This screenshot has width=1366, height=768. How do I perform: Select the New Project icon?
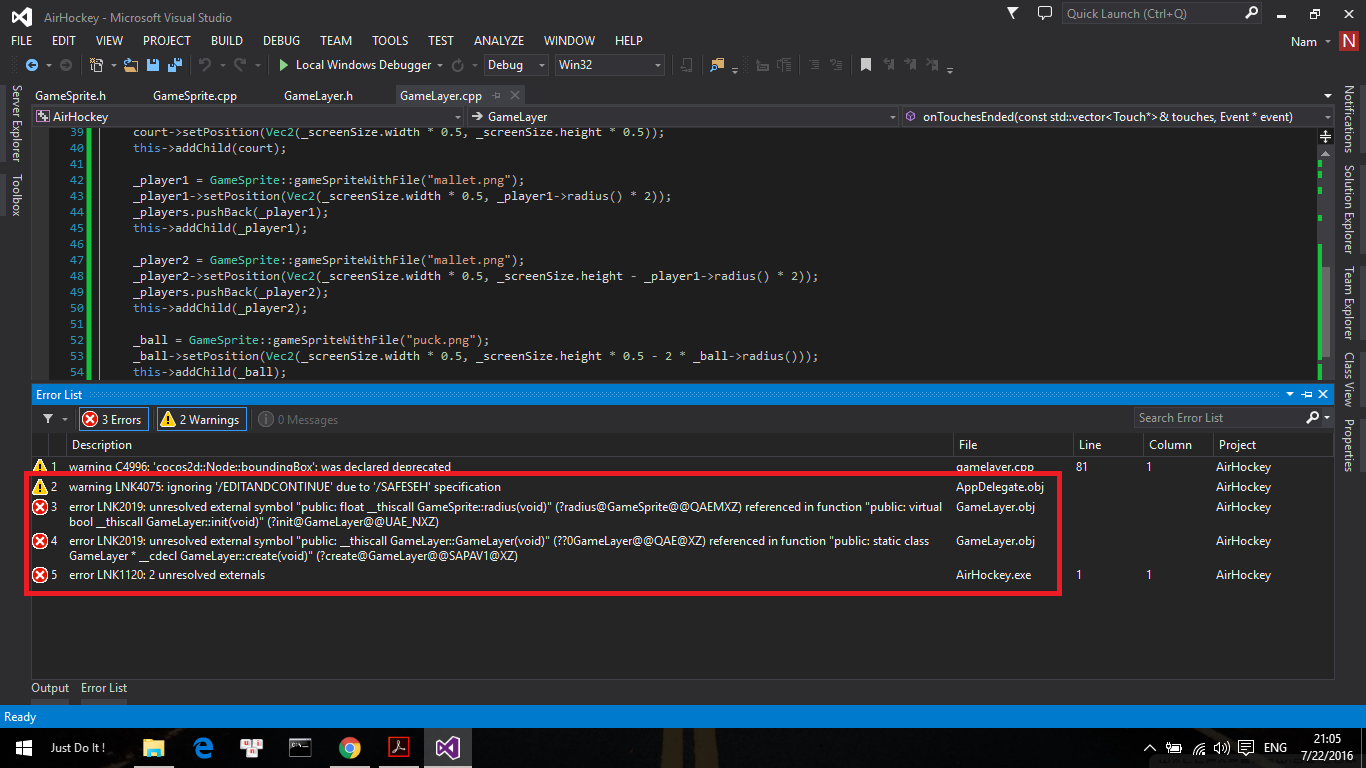click(96, 65)
